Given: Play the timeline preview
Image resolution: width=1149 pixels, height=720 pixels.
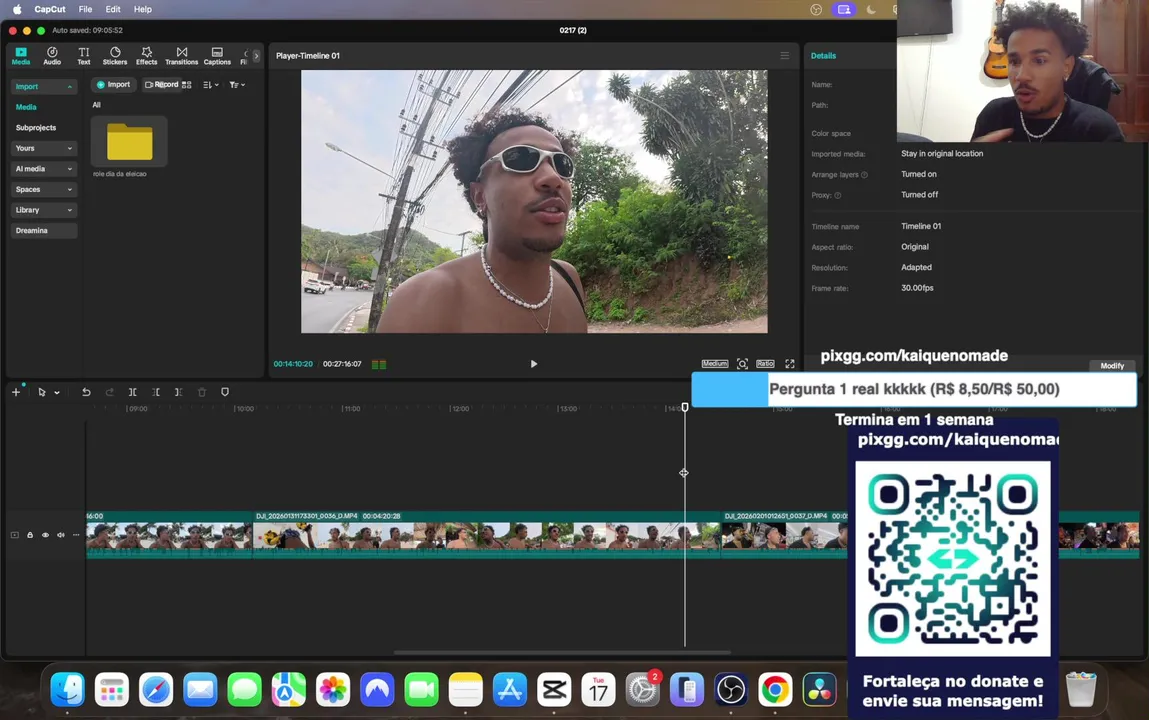Looking at the screenshot, I should click(x=533, y=364).
